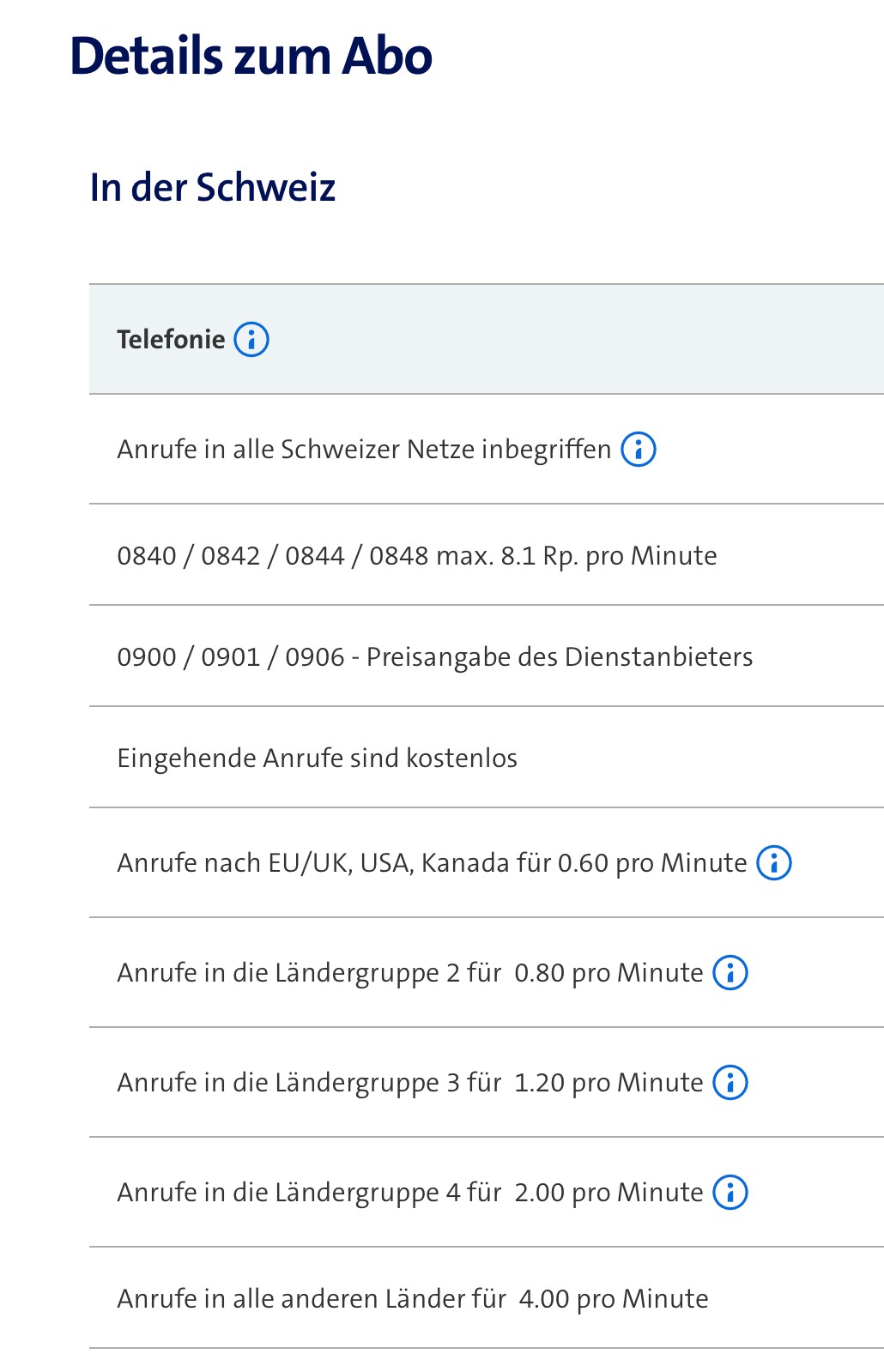The height and width of the screenshot is (1372, 884).
Task: Click the bold "Telefonie" header label
Action: click(x=171, y=340)
